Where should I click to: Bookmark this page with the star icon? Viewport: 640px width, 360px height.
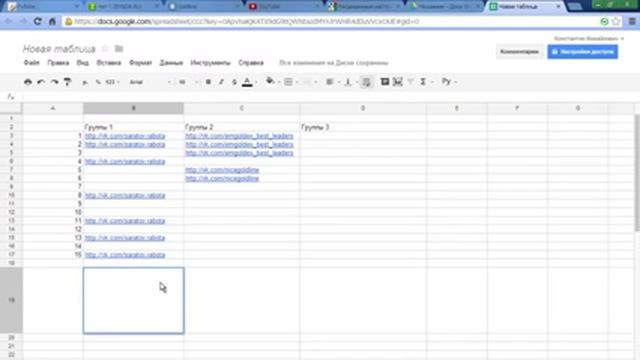point(616,21)
